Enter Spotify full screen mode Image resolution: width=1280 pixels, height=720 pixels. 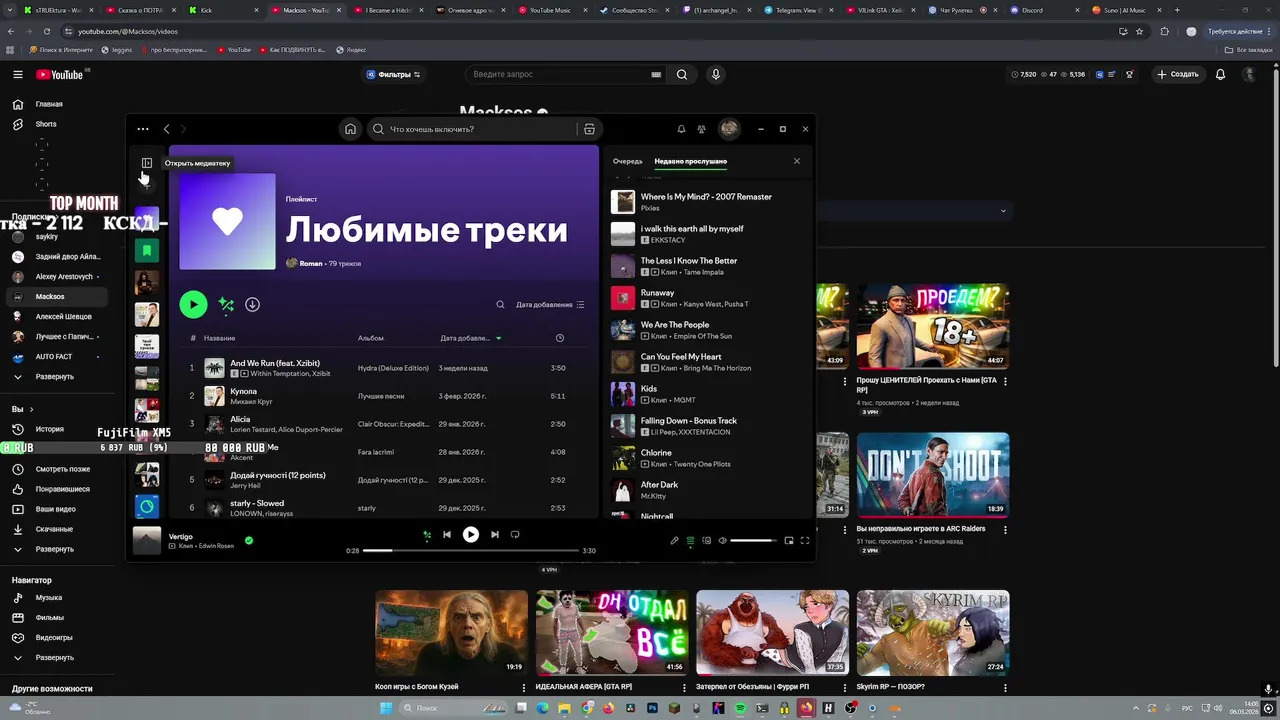point(805,541)
